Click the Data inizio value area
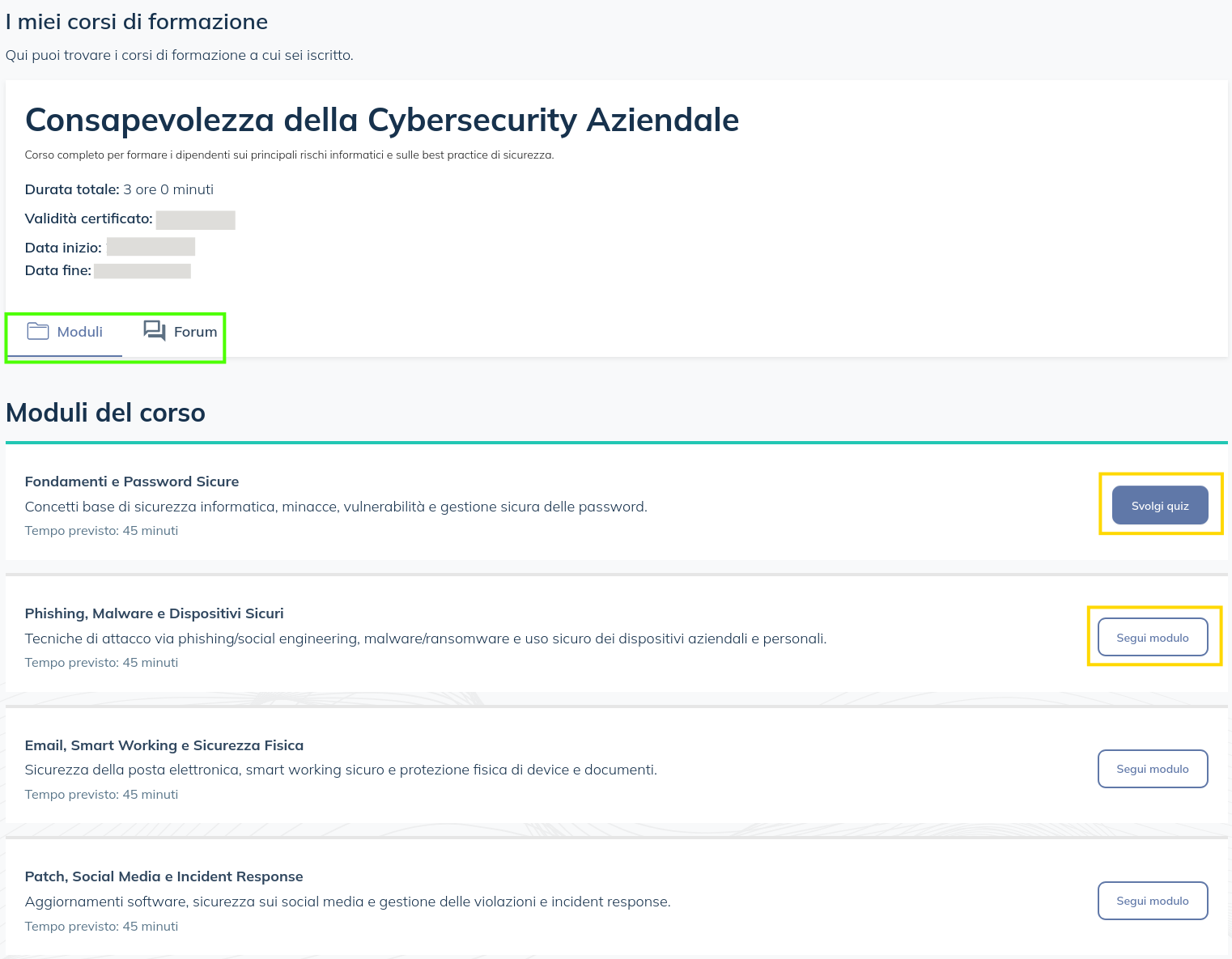The height and width of the screenshot is (959, 1232). [151, 246]
